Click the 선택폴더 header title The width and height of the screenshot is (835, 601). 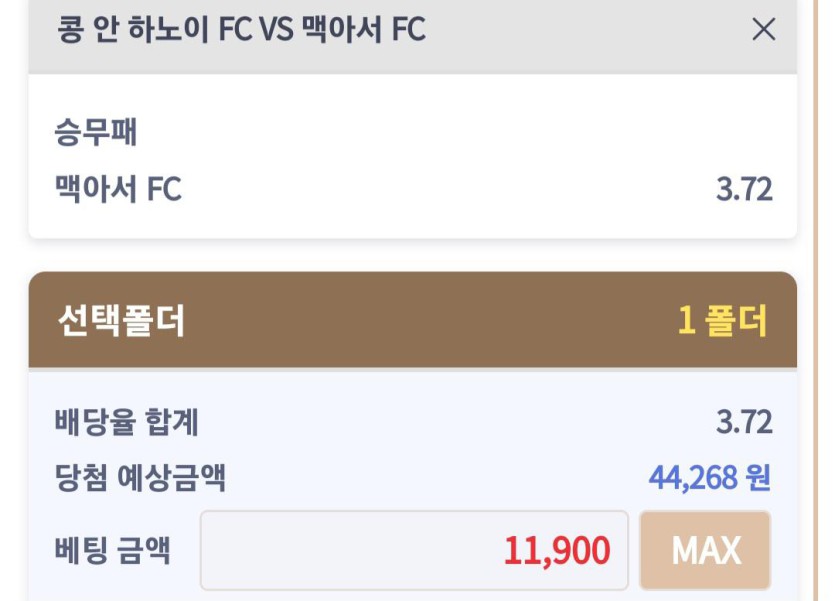pyautogui.click(x=121, y=321)
